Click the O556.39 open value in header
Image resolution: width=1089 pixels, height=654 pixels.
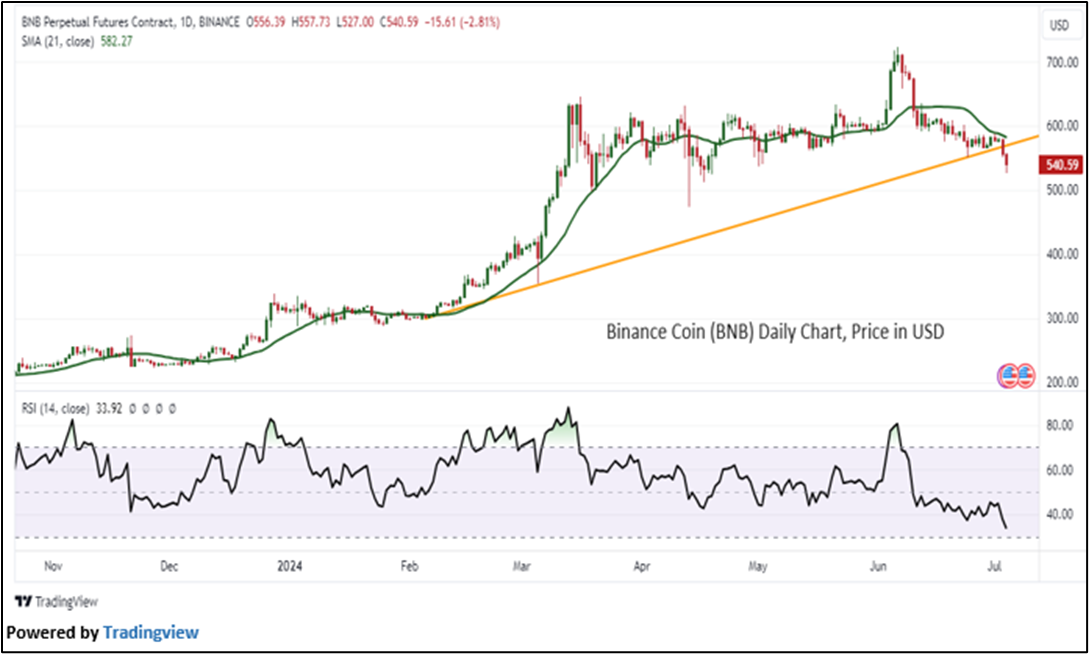[266, 23]
